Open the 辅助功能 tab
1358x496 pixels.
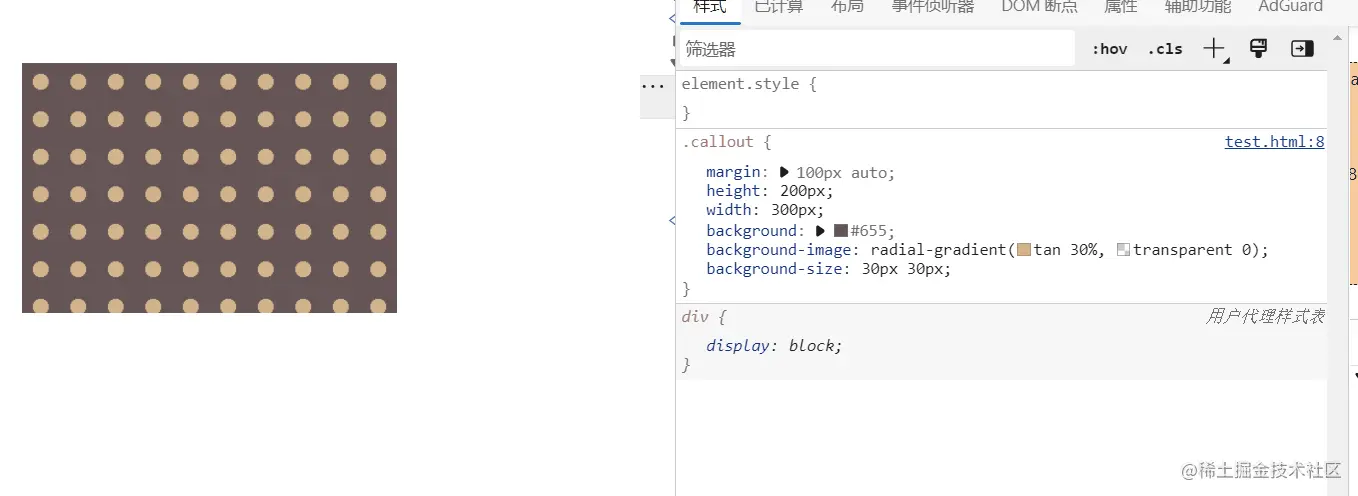point(1197,8)
